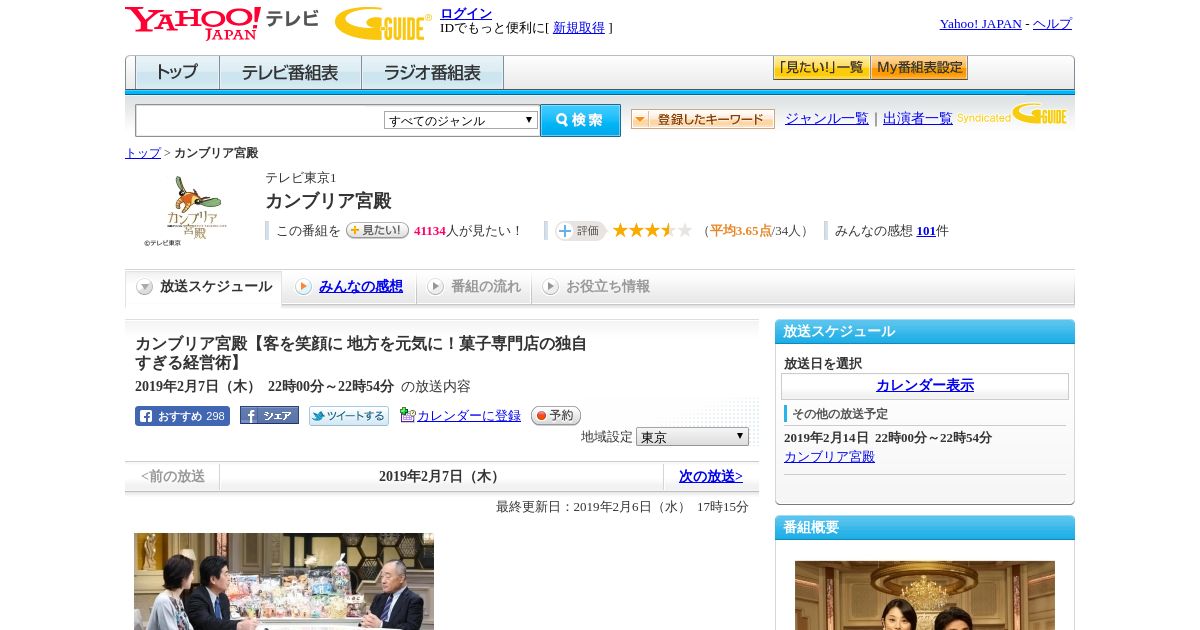Screen dimensions: 1200x630
Task: Go to 次の放送> next broadcast
Action: pos(711,477)
